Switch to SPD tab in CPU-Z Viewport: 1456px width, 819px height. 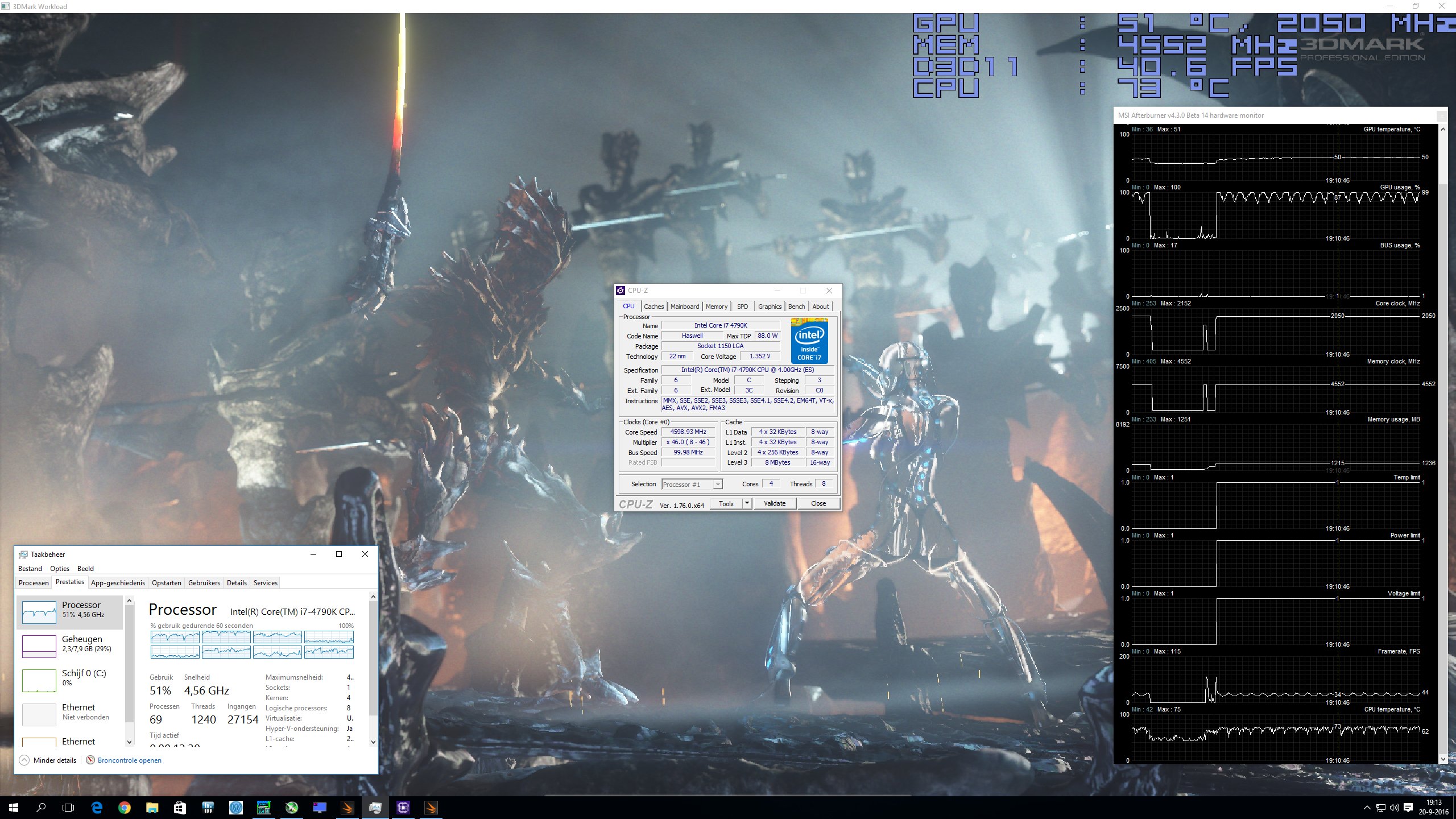coord(743,307)
